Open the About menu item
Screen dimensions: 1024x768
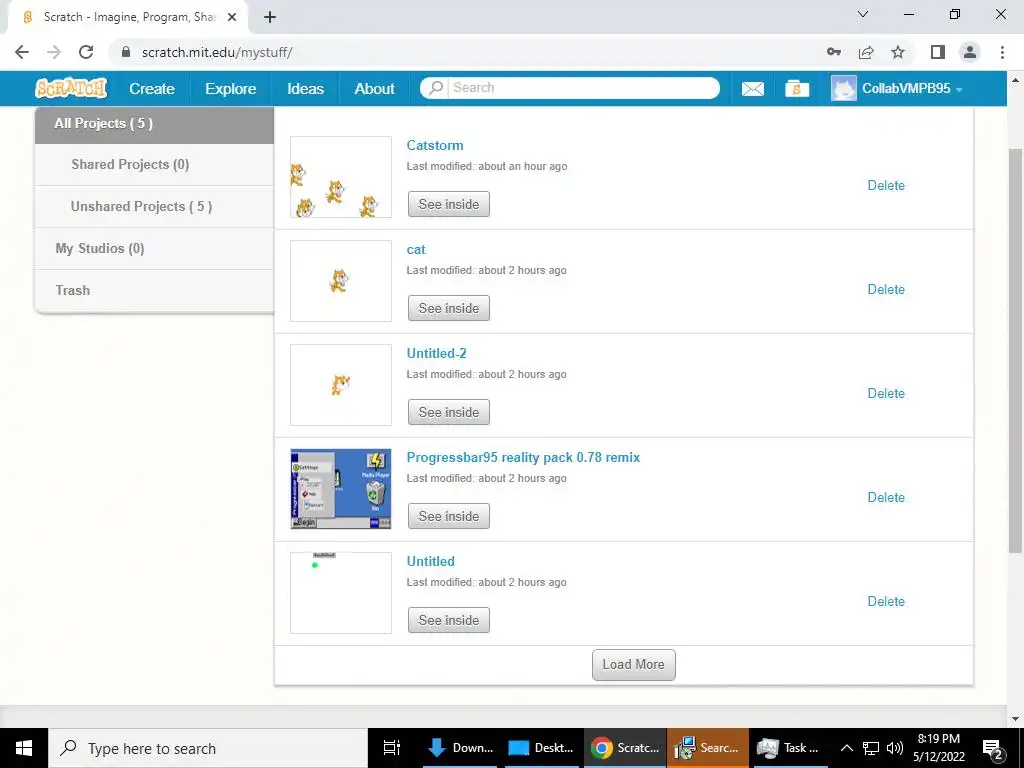pyautogui.click(x=374, y=88)
